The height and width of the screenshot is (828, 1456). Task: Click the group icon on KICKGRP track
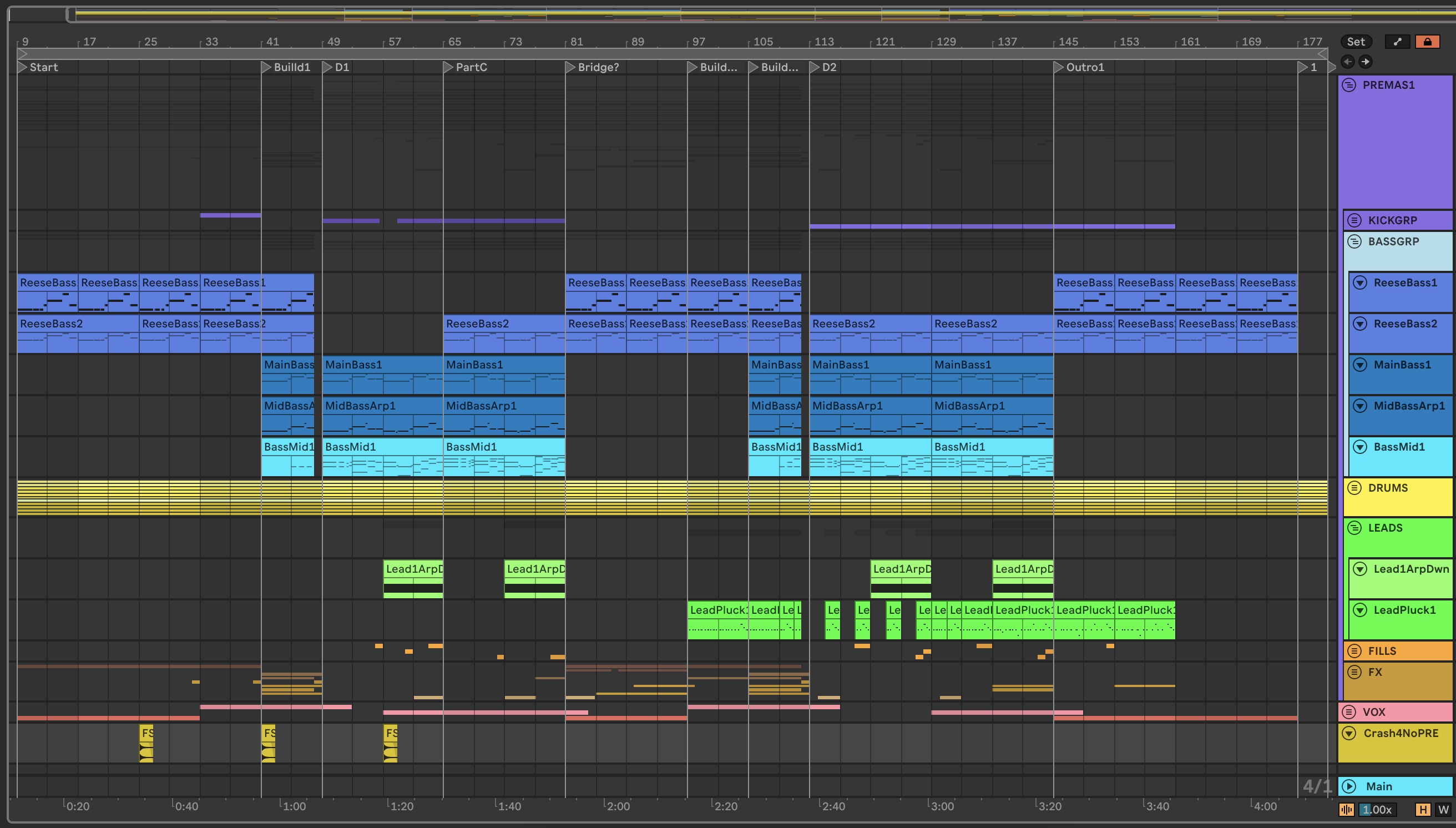(1354, 220)
